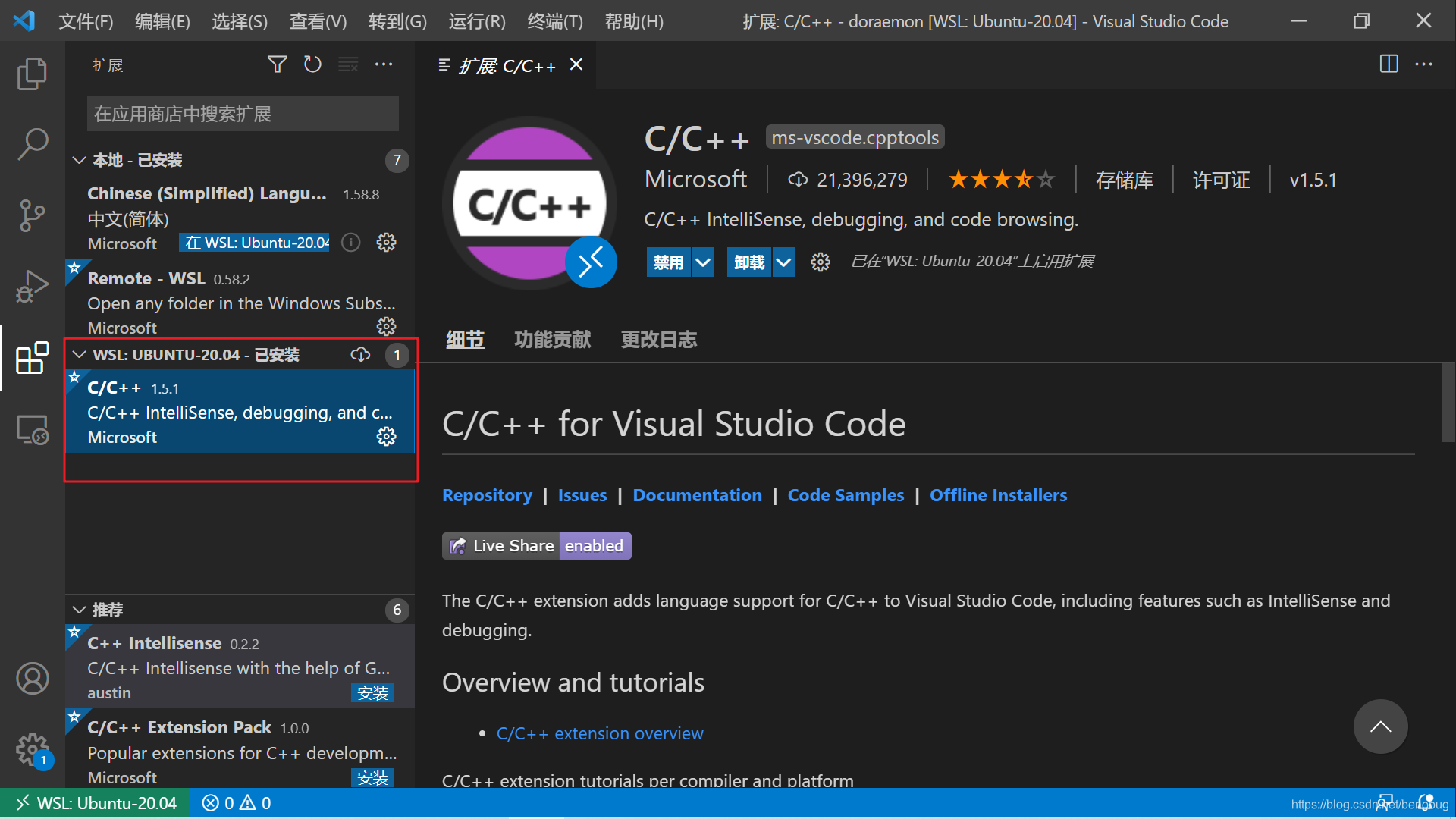Switch to the Details tab
This screenshot has height=819, width=1456.
coord(465,340)
